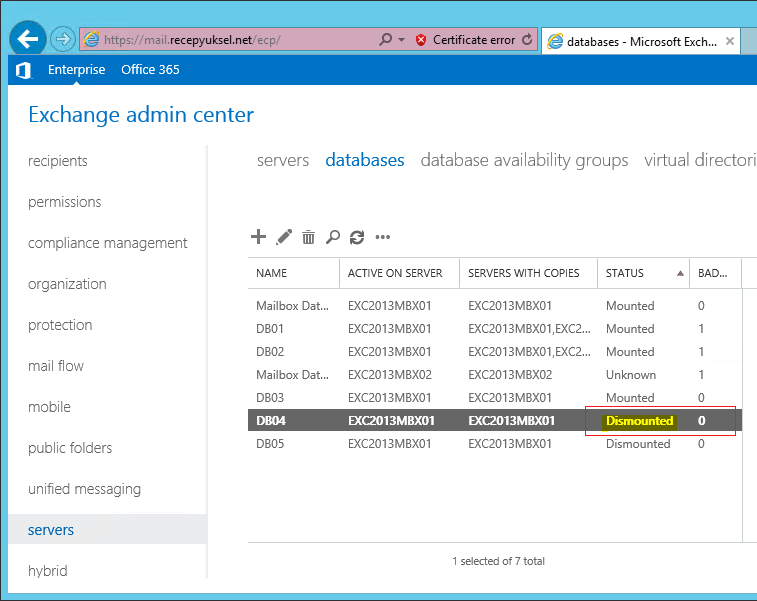Click Dismounted status of DB04
757x601 pixels.
coord(639,421)
